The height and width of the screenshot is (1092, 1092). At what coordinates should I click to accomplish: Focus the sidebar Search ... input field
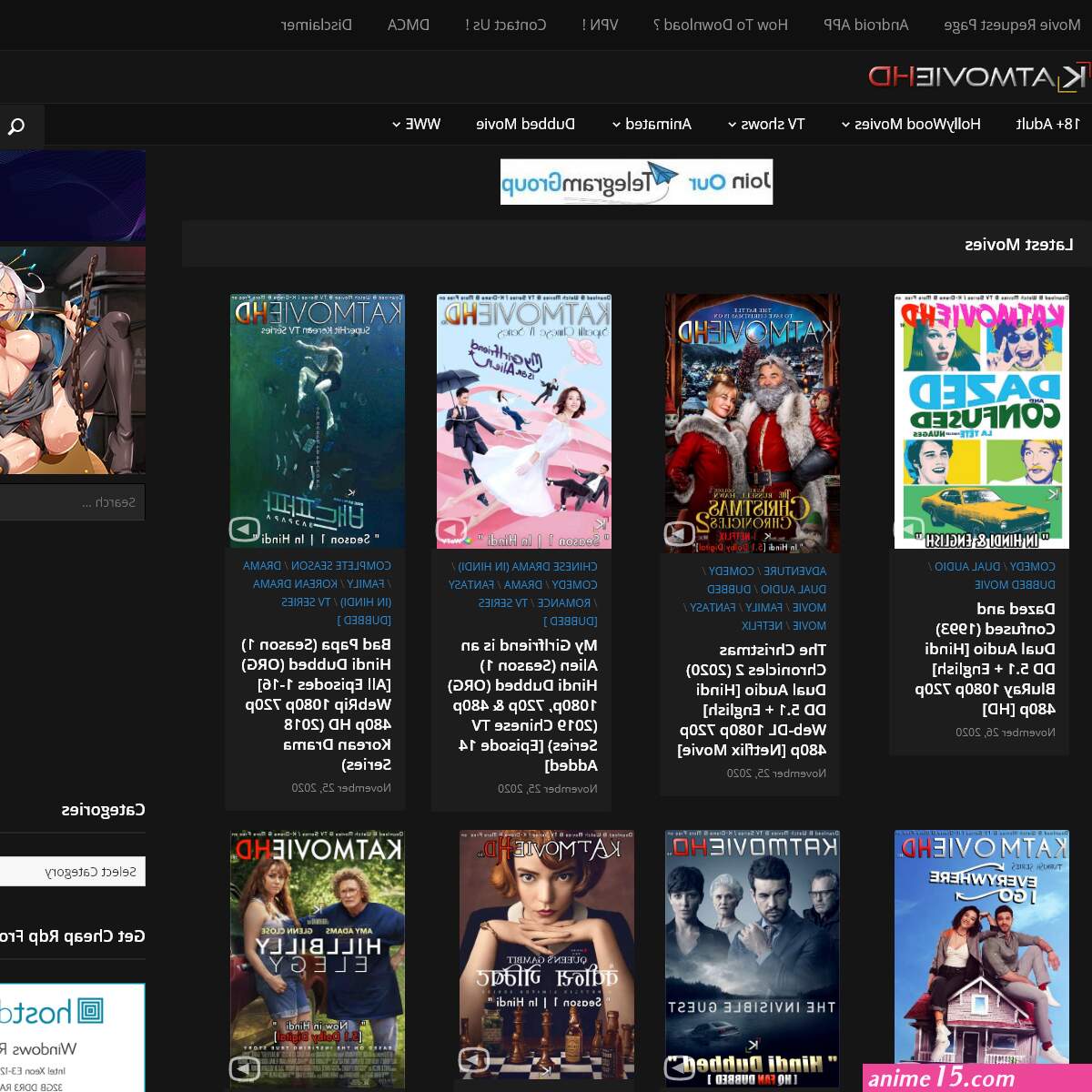[71, 502]
